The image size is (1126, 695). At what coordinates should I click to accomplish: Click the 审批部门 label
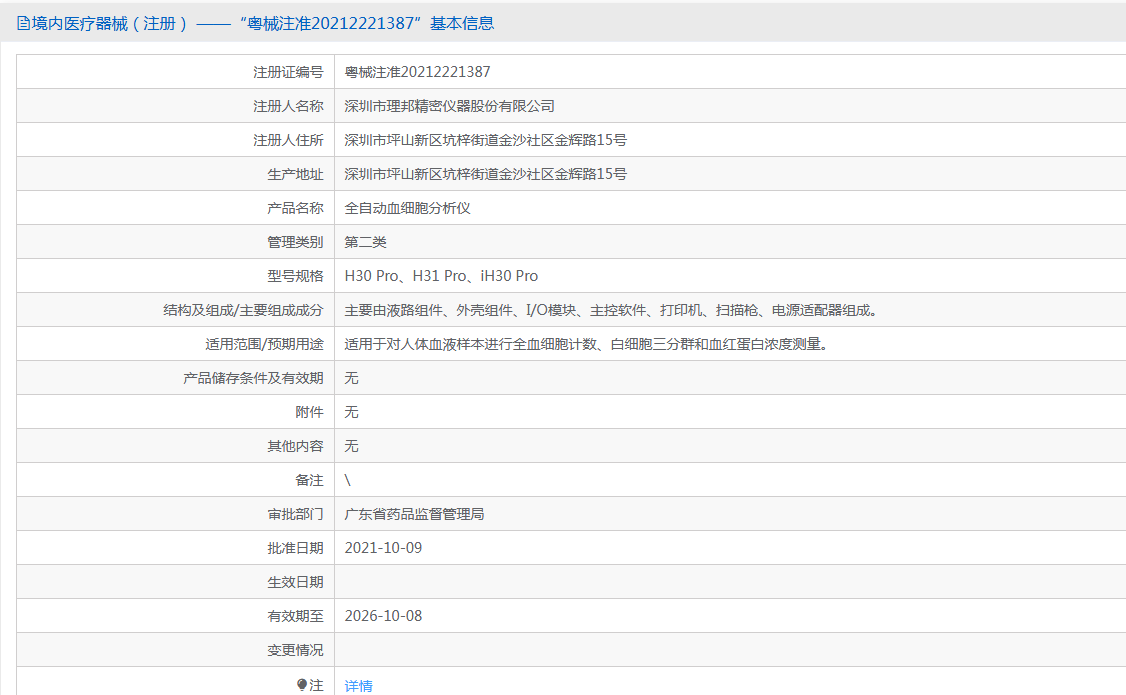click(x=295, y=514)
